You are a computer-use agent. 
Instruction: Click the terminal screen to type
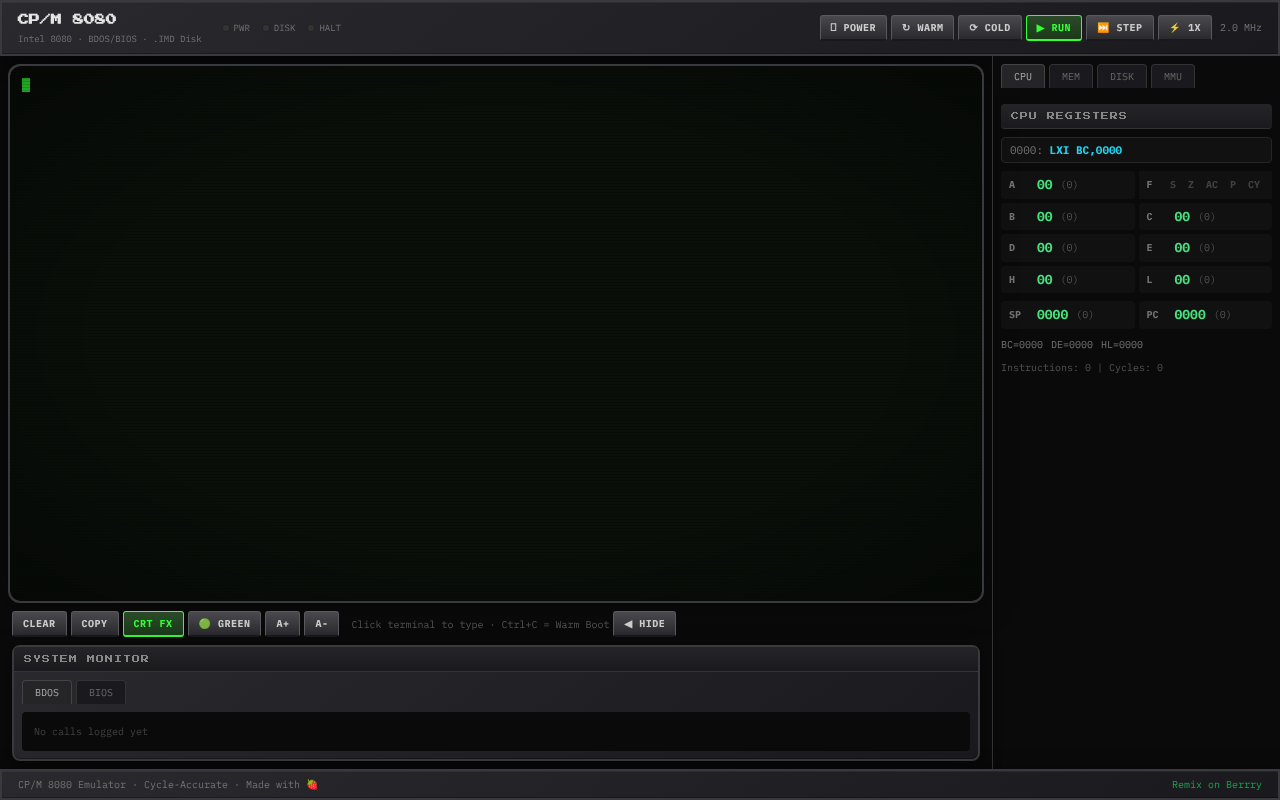(x=496, y=334)
